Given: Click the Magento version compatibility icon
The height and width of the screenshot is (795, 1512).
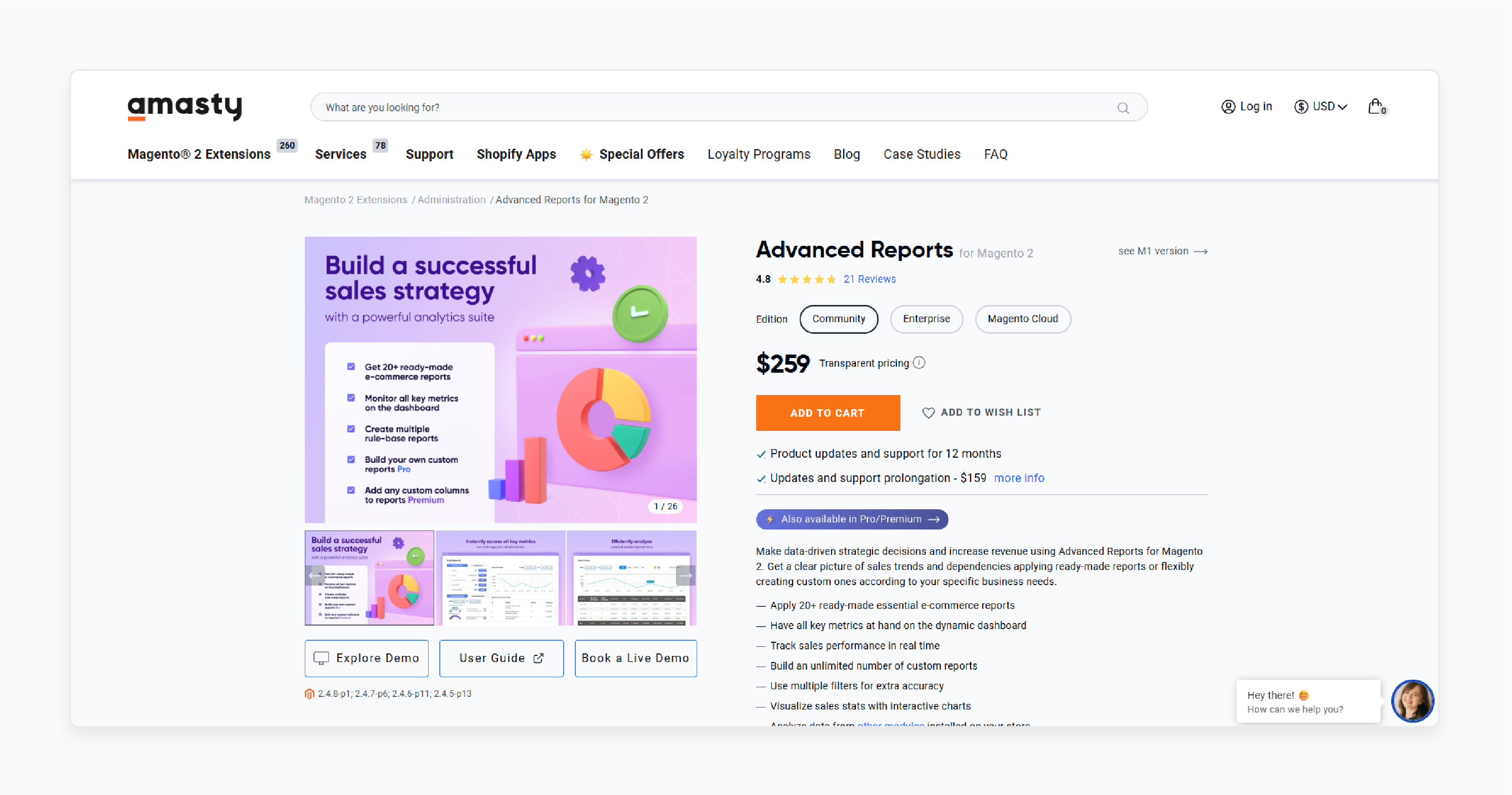Looking at the screenshot, I should (x=309, y=694).
